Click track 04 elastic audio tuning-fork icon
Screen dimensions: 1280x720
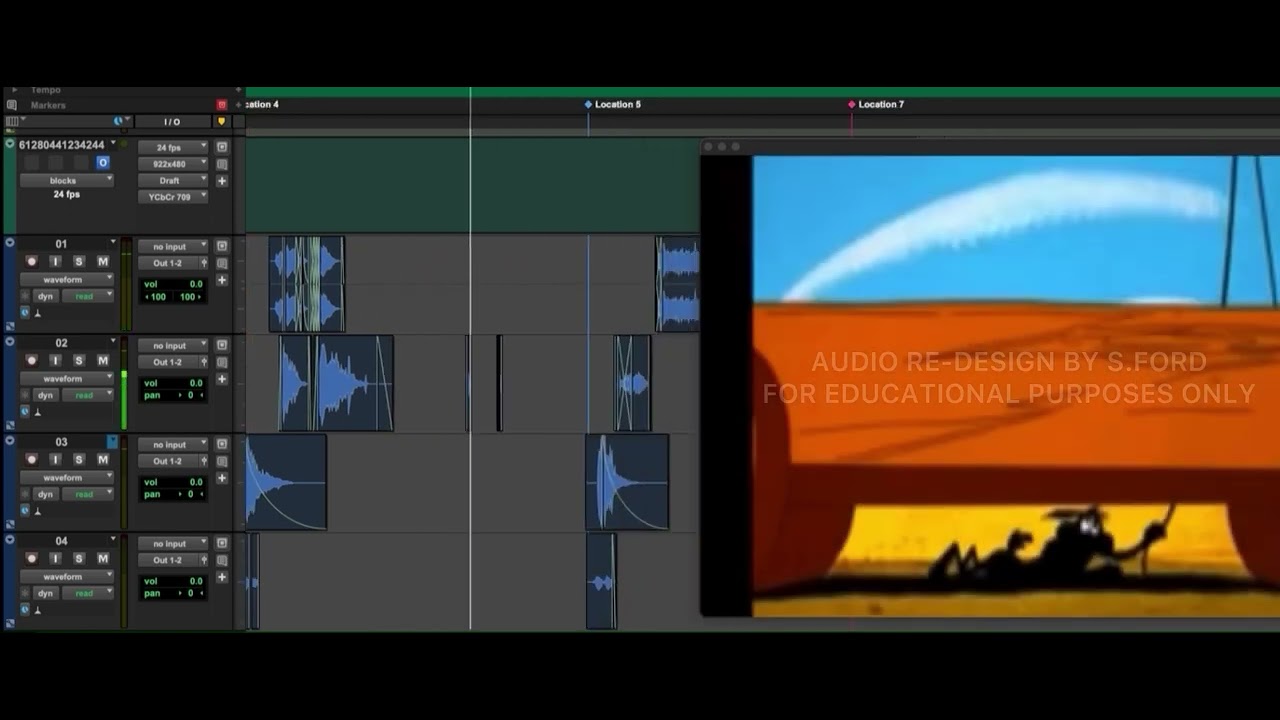38,610
